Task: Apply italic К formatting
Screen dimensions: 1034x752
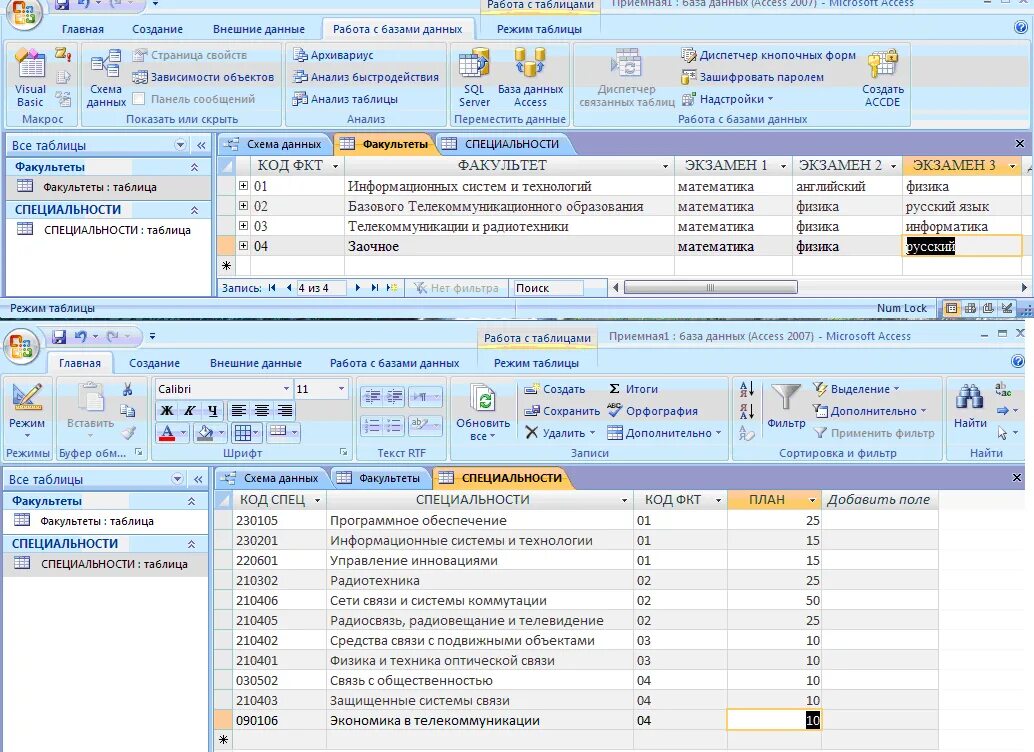Action: tap(189, 410)
